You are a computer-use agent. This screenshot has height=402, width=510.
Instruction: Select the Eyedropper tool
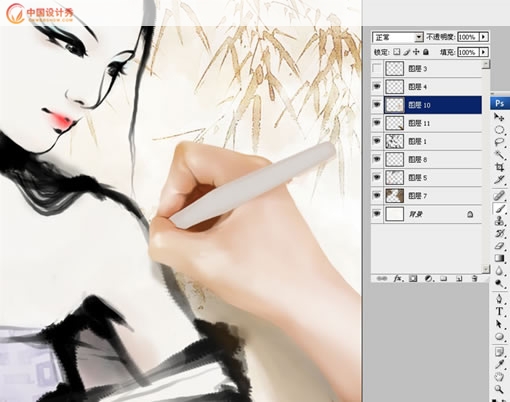click(499, 364)
